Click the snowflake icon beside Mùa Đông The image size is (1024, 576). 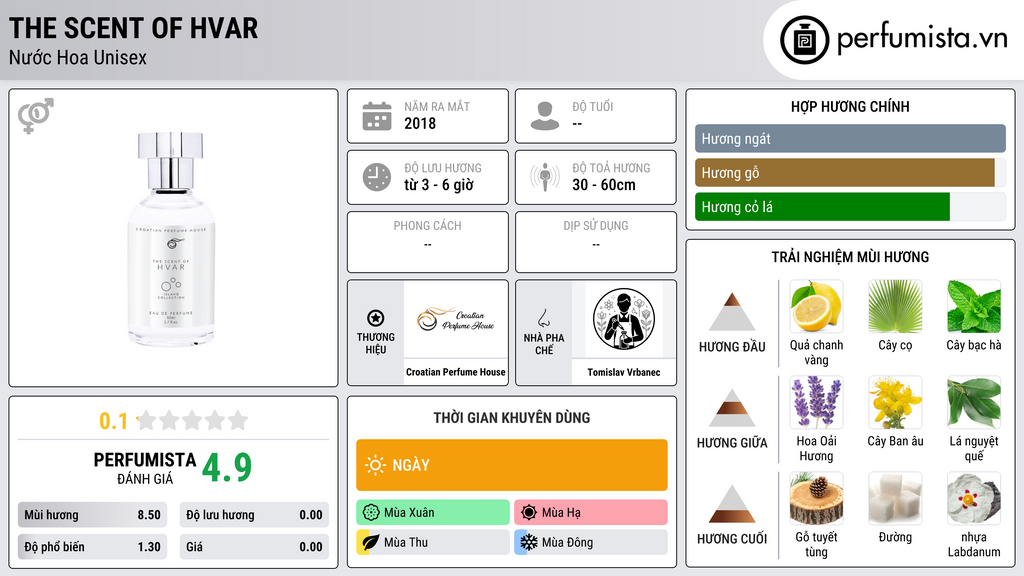click(x=529, y=542)
